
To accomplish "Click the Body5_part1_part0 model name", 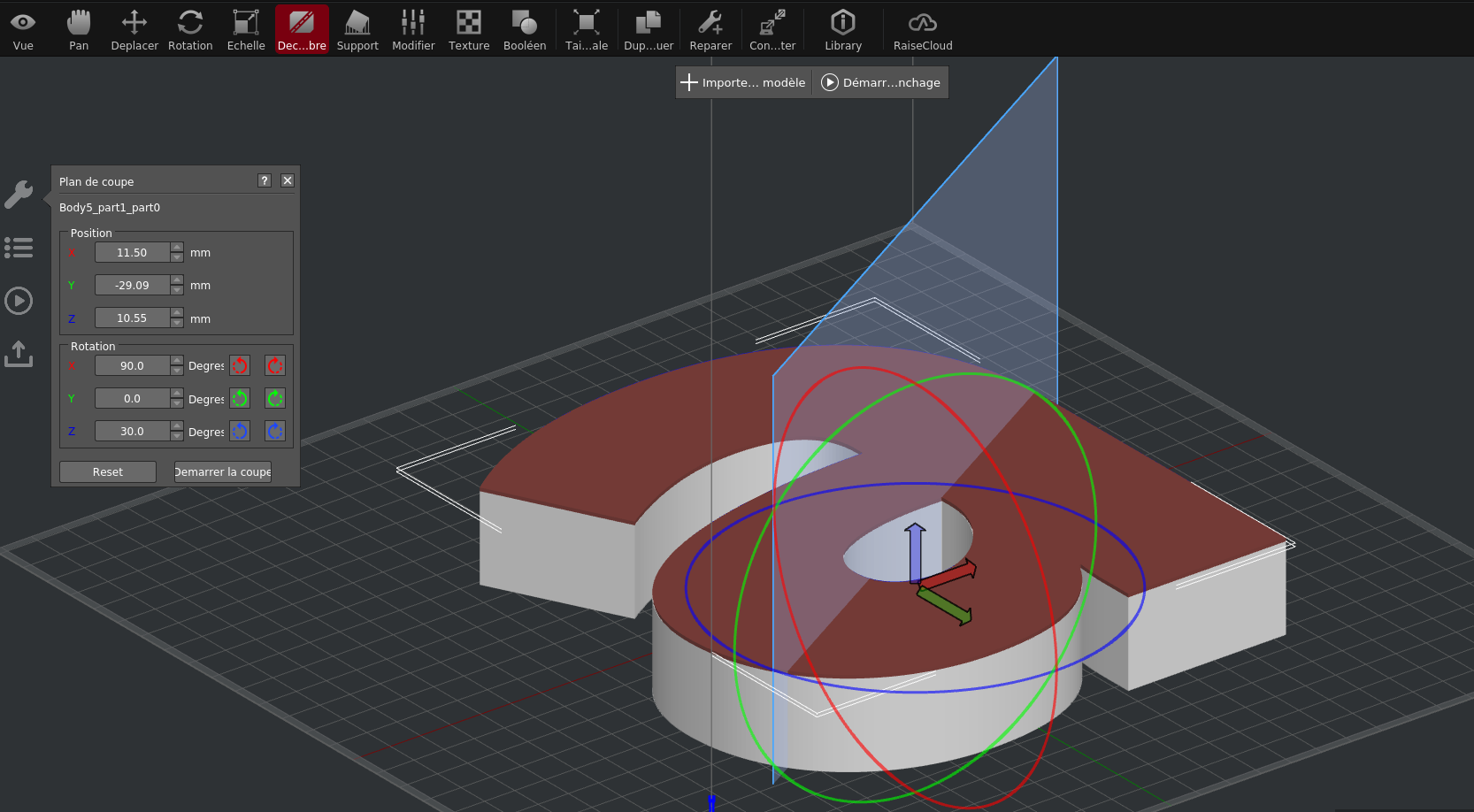I will [110, 207].
